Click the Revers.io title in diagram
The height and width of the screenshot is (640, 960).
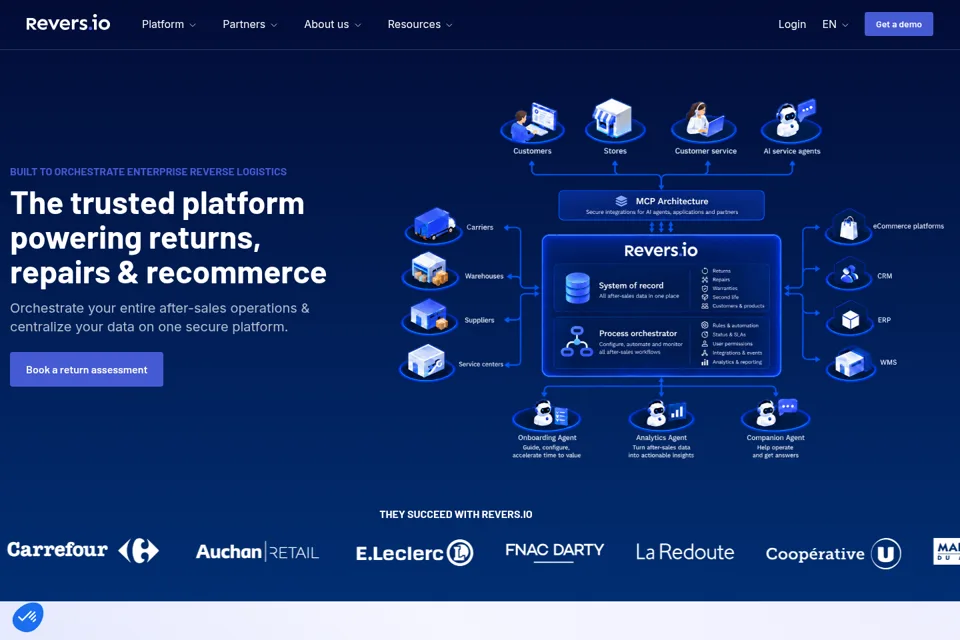click(x=661, y=250)
